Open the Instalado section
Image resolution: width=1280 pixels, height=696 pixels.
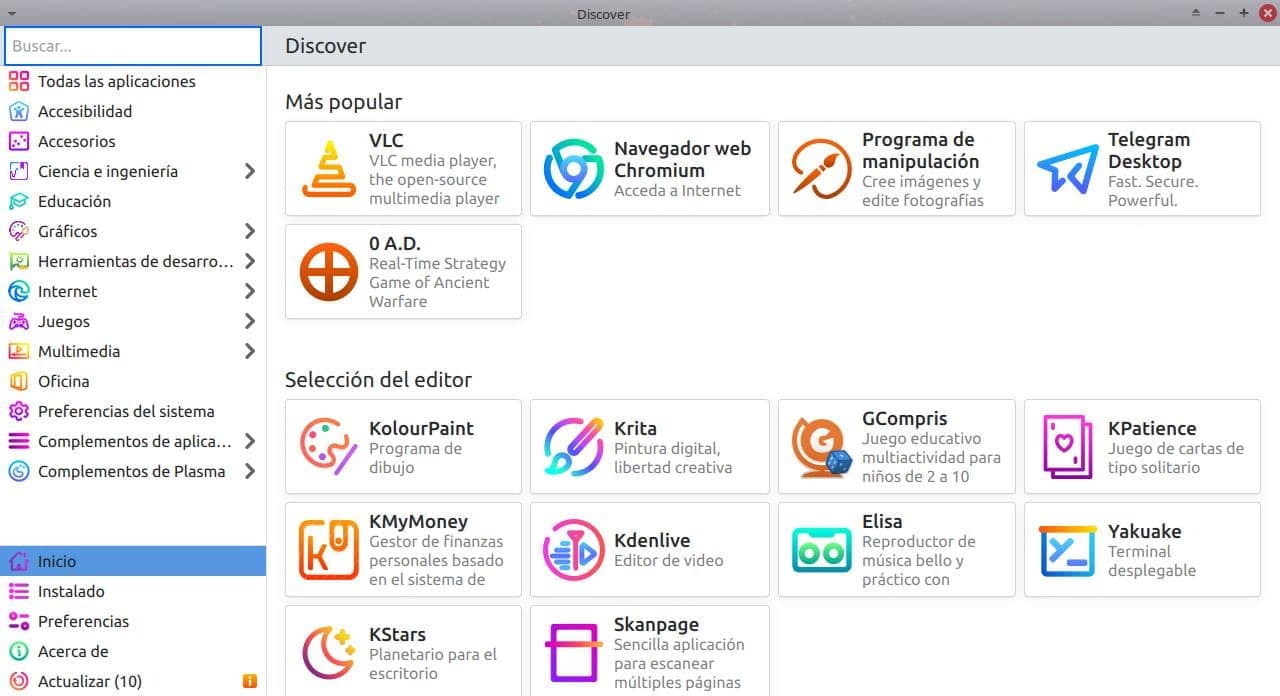point(71,591)
